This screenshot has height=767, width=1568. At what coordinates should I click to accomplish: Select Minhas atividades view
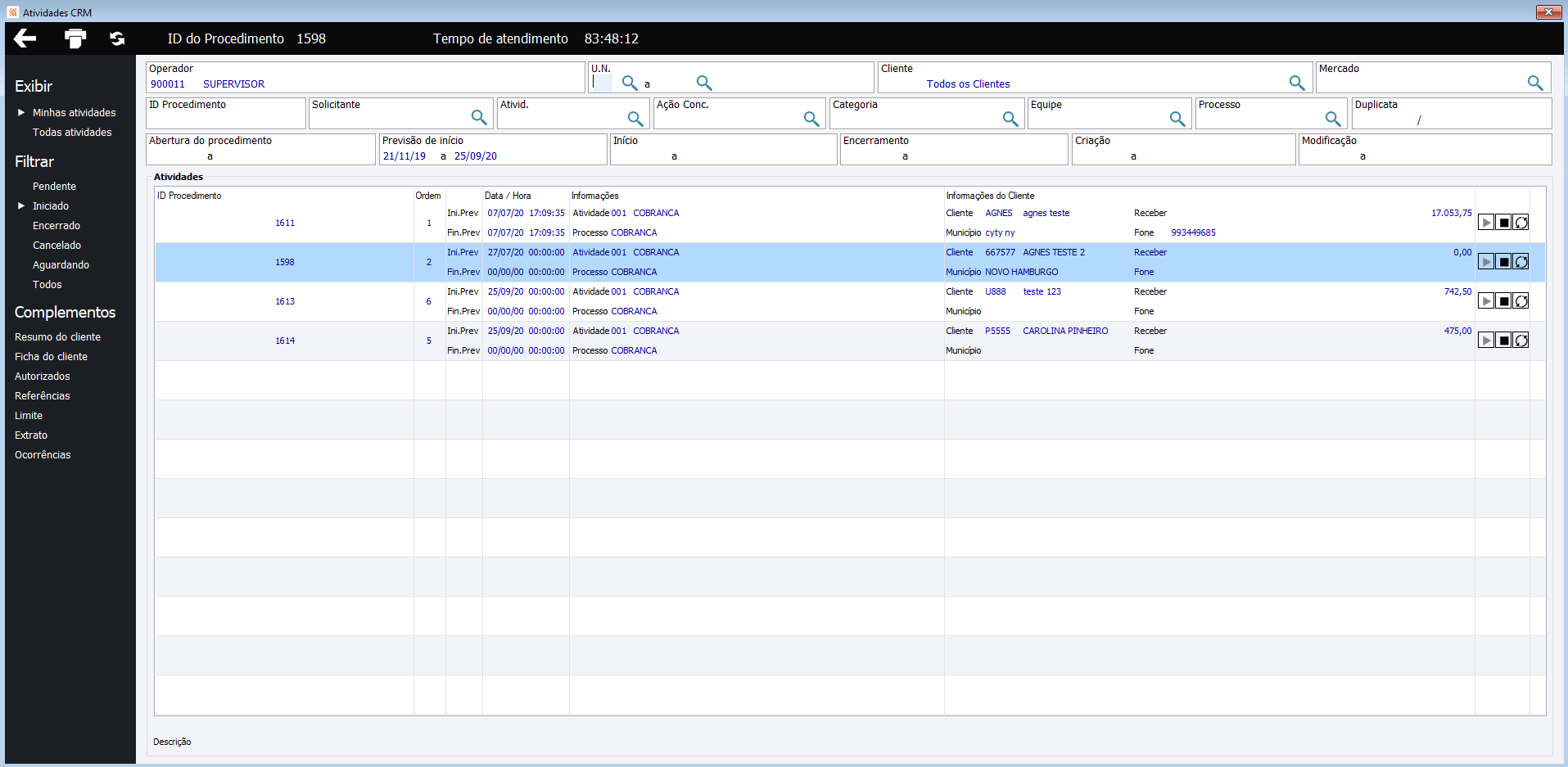[x=74, y=113]
